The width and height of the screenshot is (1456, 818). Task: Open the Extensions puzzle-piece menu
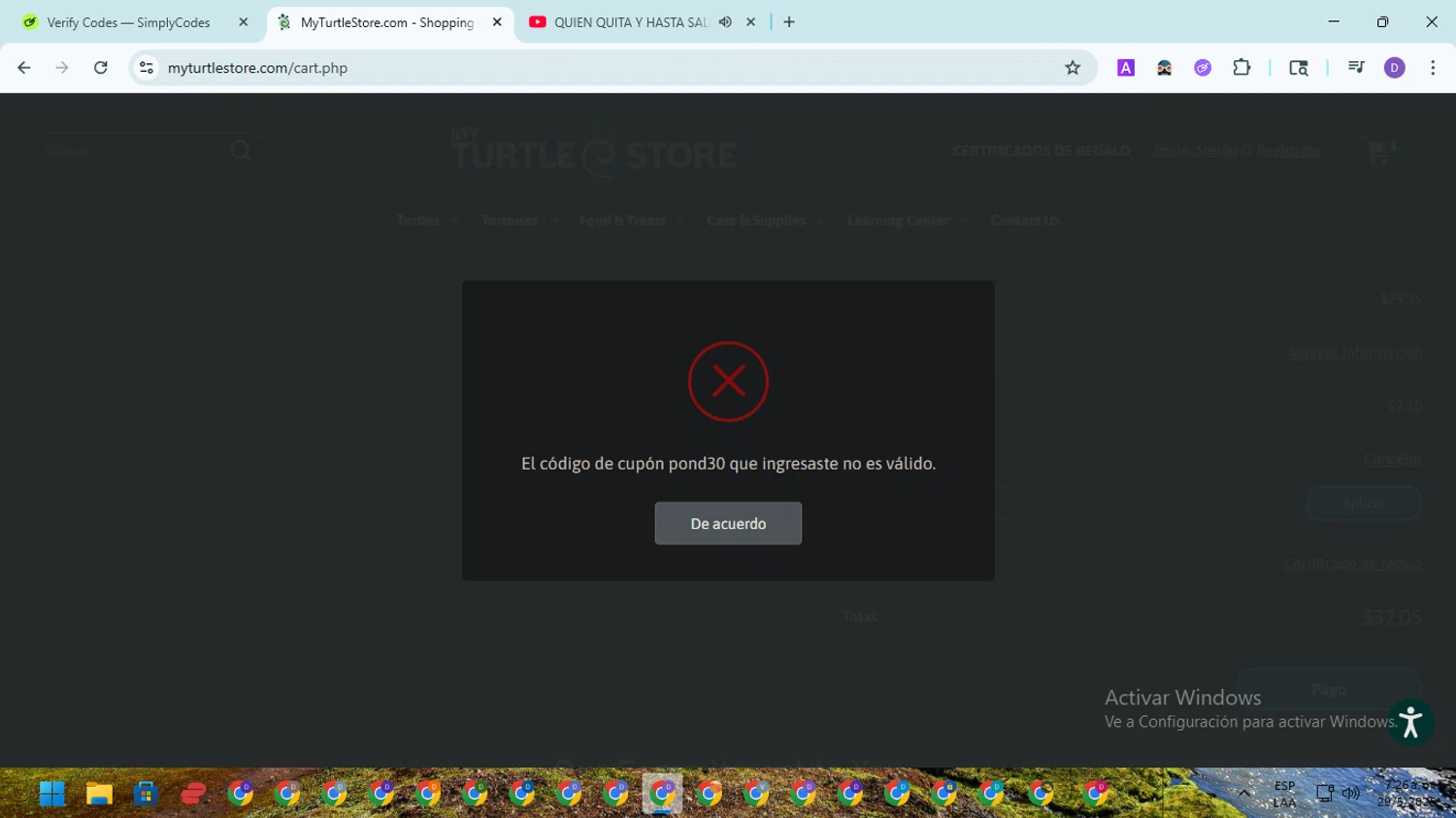pyautogui.click(x=1241, y=68)
